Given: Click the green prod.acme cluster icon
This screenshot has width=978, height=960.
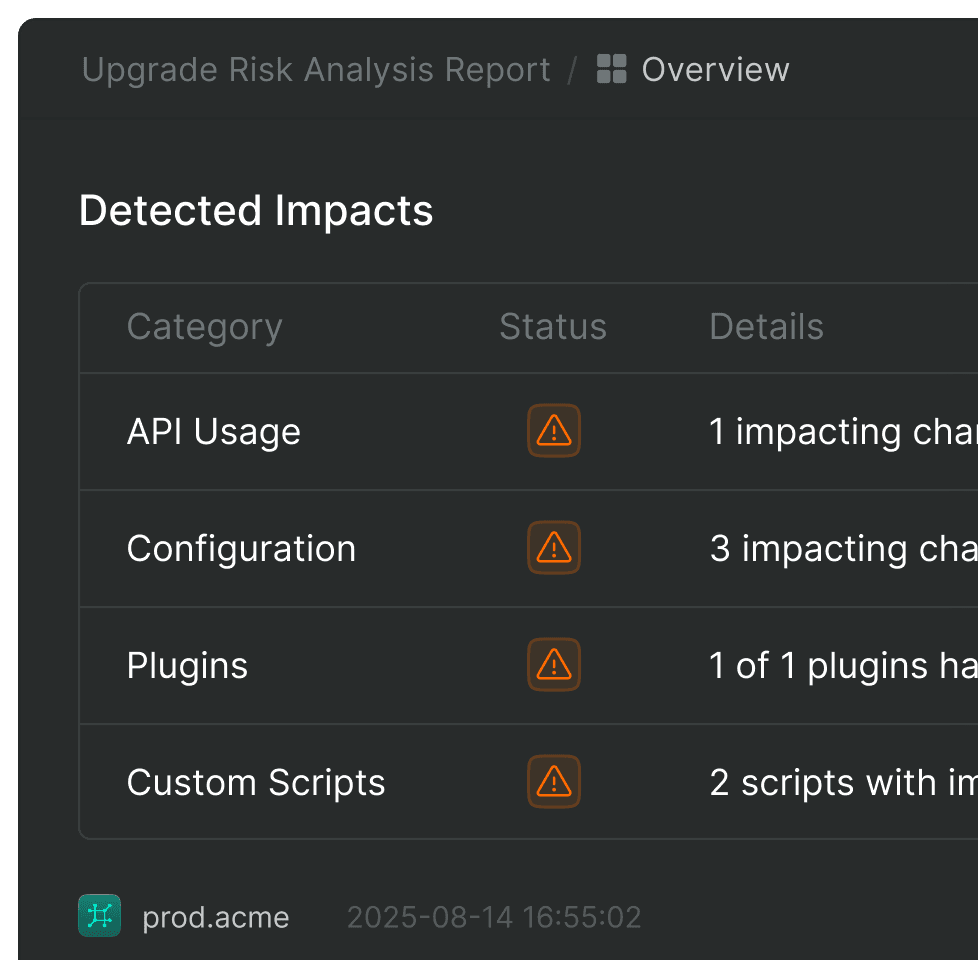Looking at the screenshot, I should pyautogui.click(x=100, y=916).
